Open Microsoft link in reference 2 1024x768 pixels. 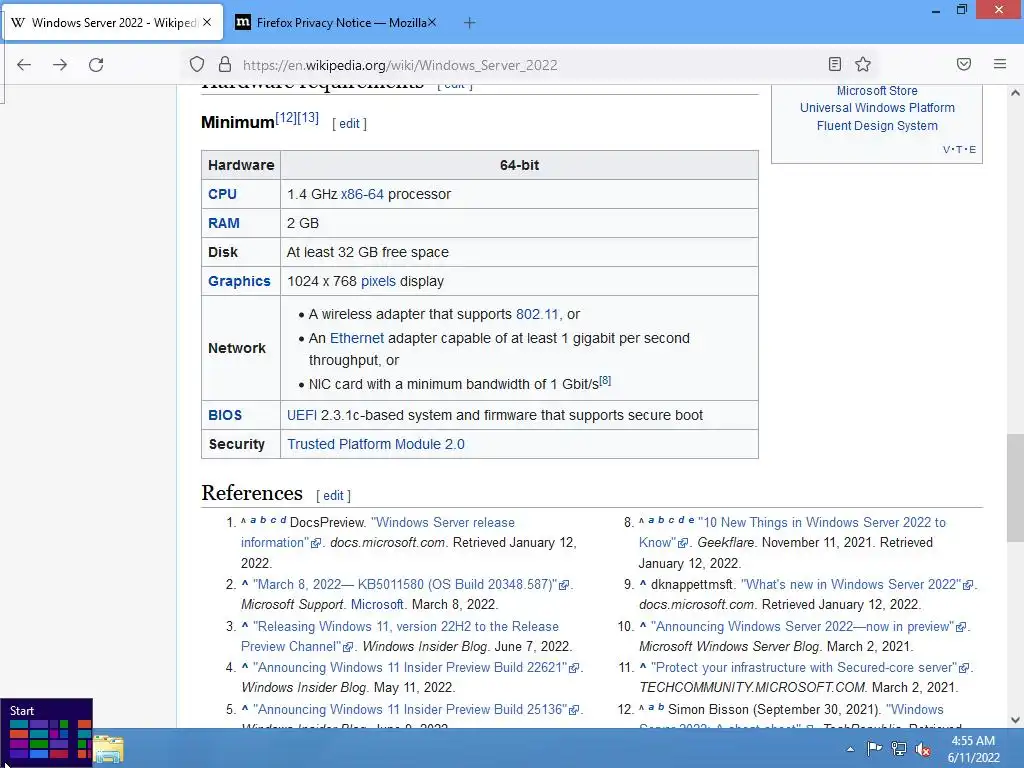coord(377,605)
